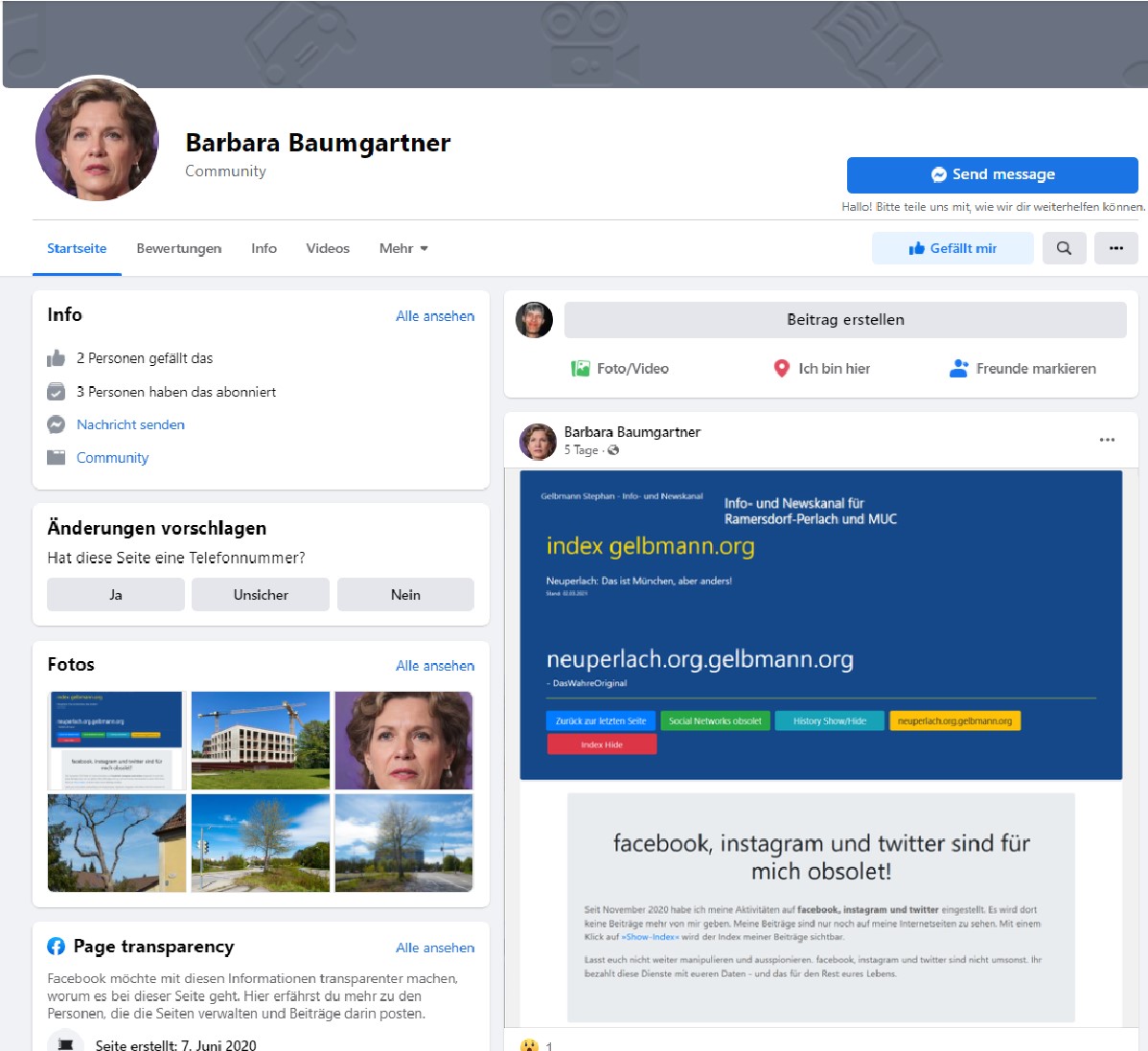Open the post's three-dots options menu
Screen dimensions: 1148x1051
click(x=1107, y=440)
